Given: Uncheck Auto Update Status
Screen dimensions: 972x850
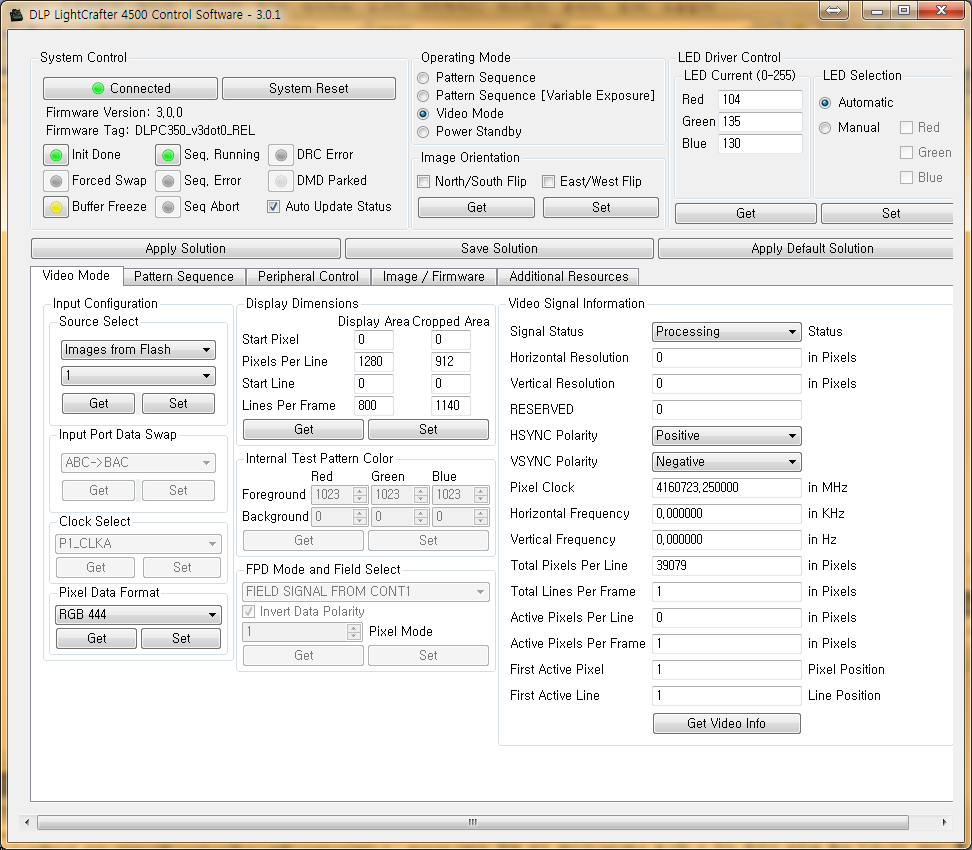Looking at the screenshot, I should pyautogui.click(x=273, y=207).
